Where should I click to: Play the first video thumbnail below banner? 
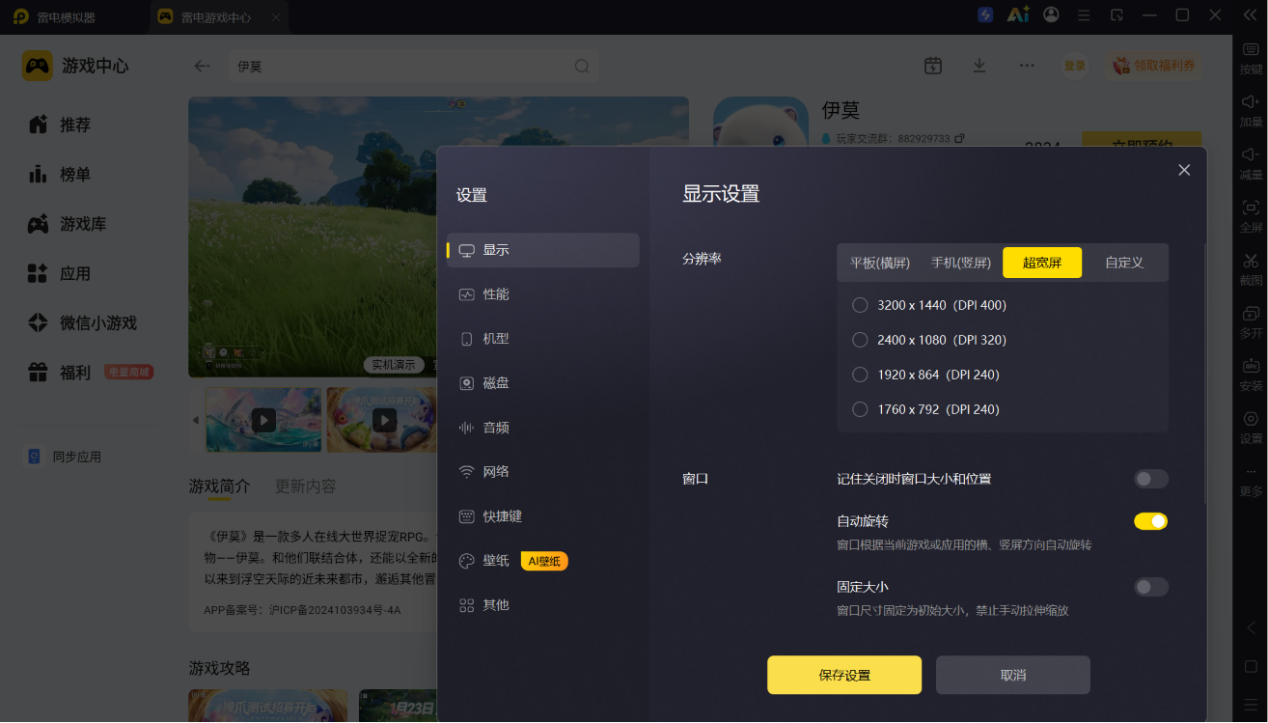click(x=263, y=420)
